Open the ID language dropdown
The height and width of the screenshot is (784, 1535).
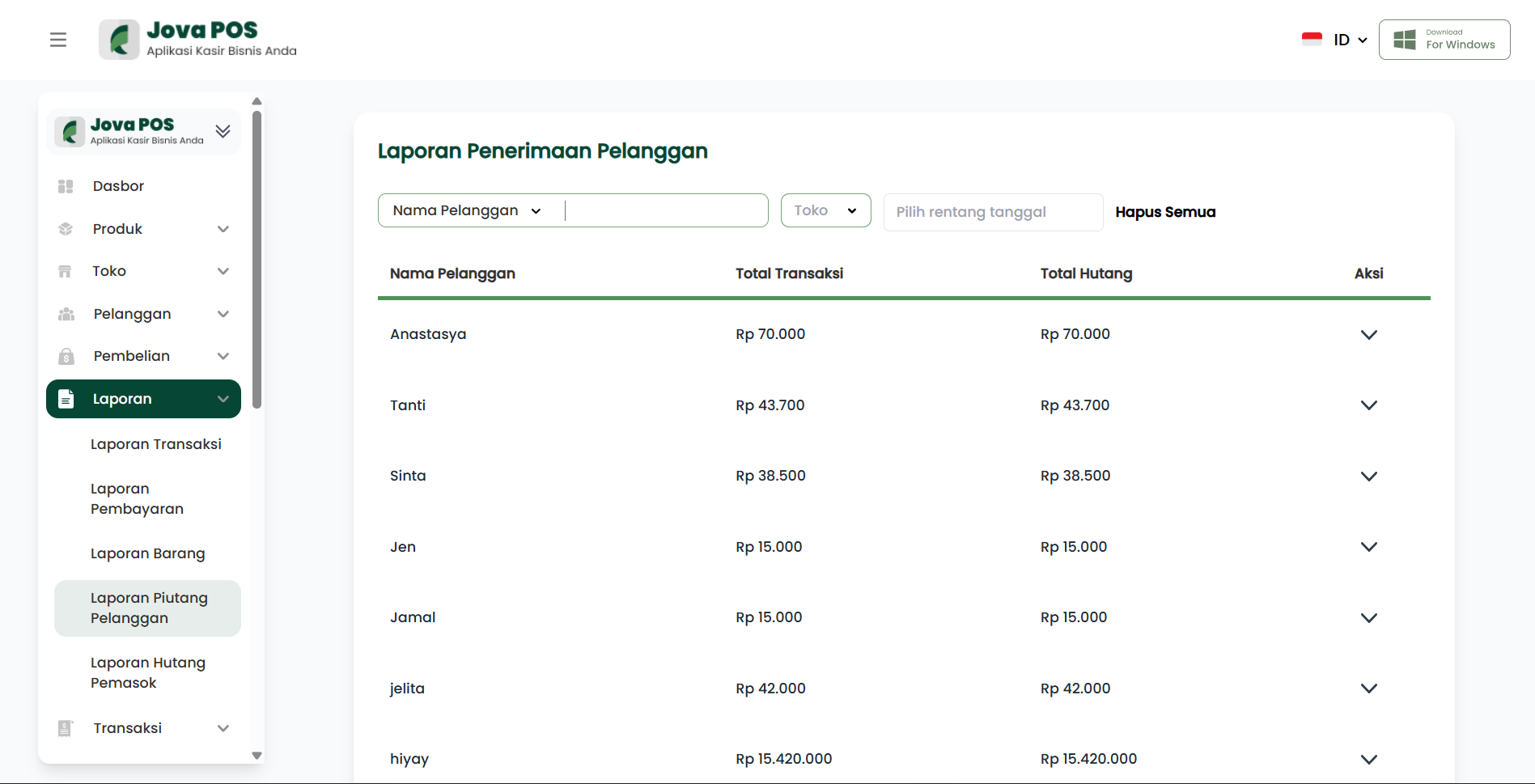[x=1349, y=40]
